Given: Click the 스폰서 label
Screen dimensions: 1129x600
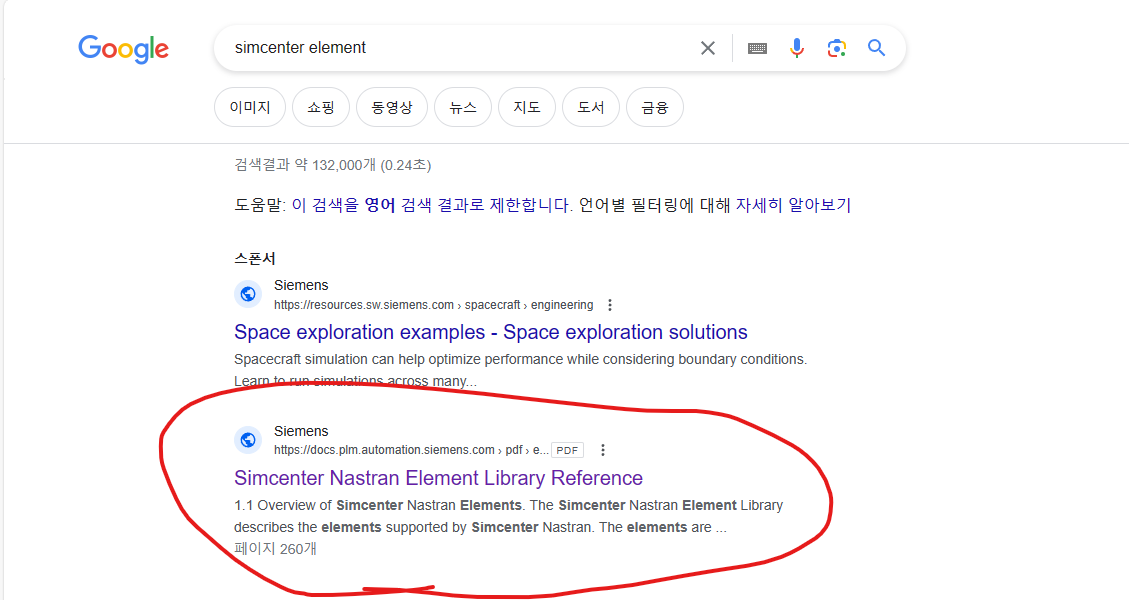Looking at the screenshot, I should (255, 258).
